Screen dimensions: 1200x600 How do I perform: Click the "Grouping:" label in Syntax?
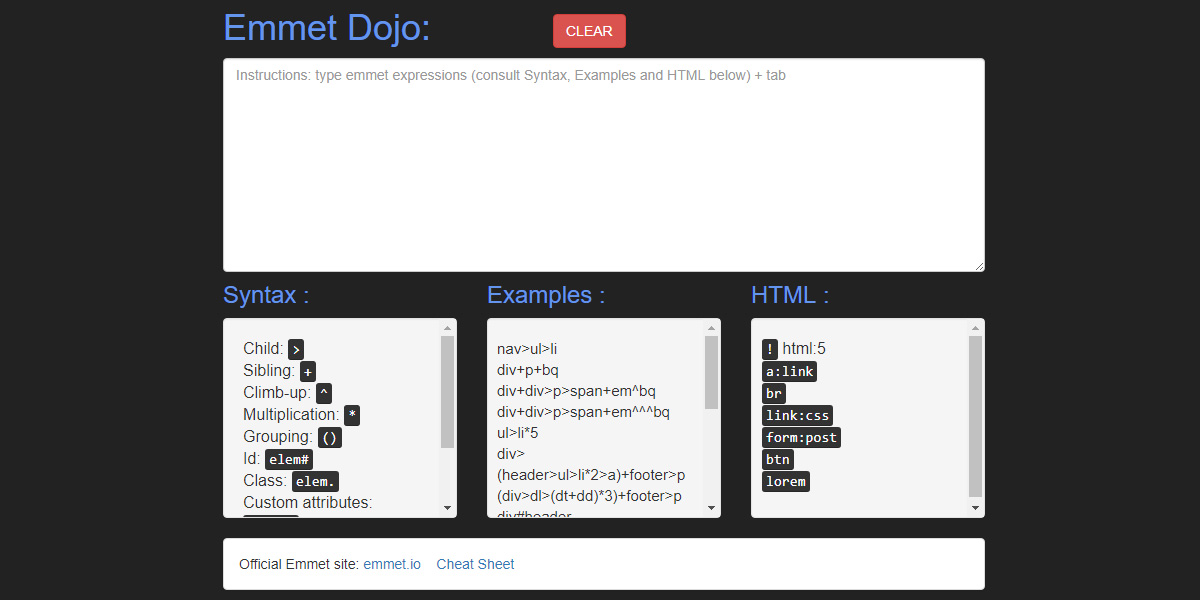(278, 436)
